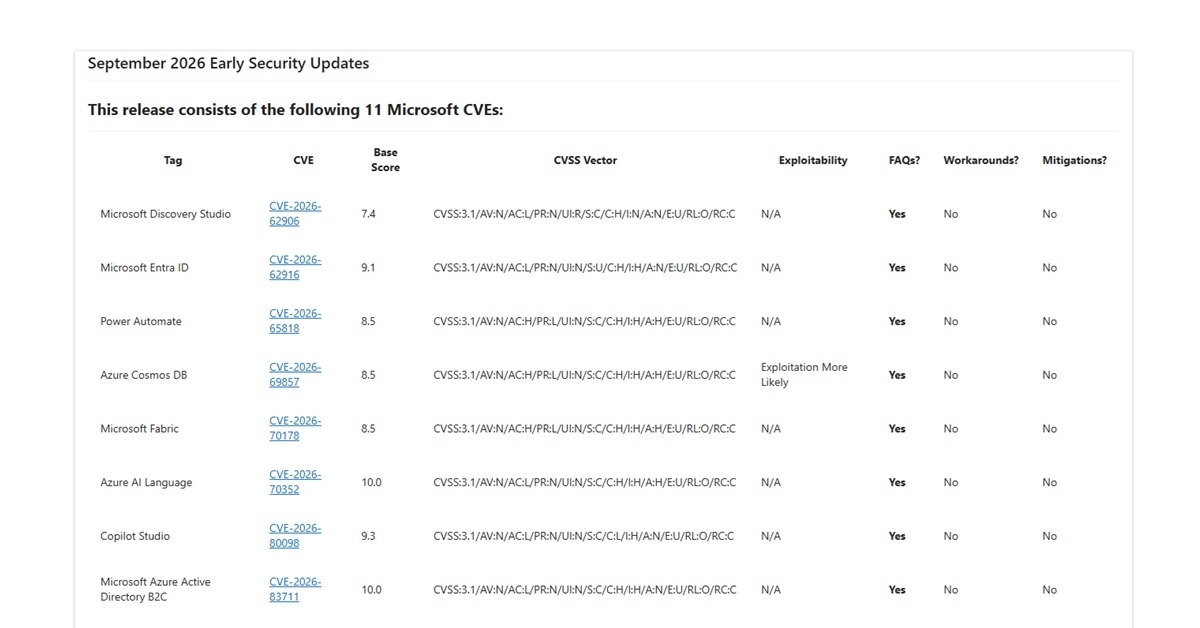The image size is (1200, 628).
Task: Open the CVE-2026-80098 link
Action: 295,536
